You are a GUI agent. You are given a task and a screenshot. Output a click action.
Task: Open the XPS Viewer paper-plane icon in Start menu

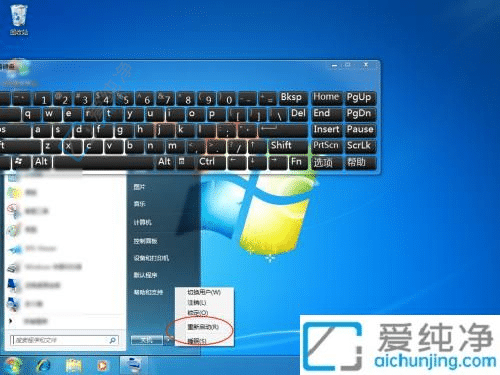(14, 248)
